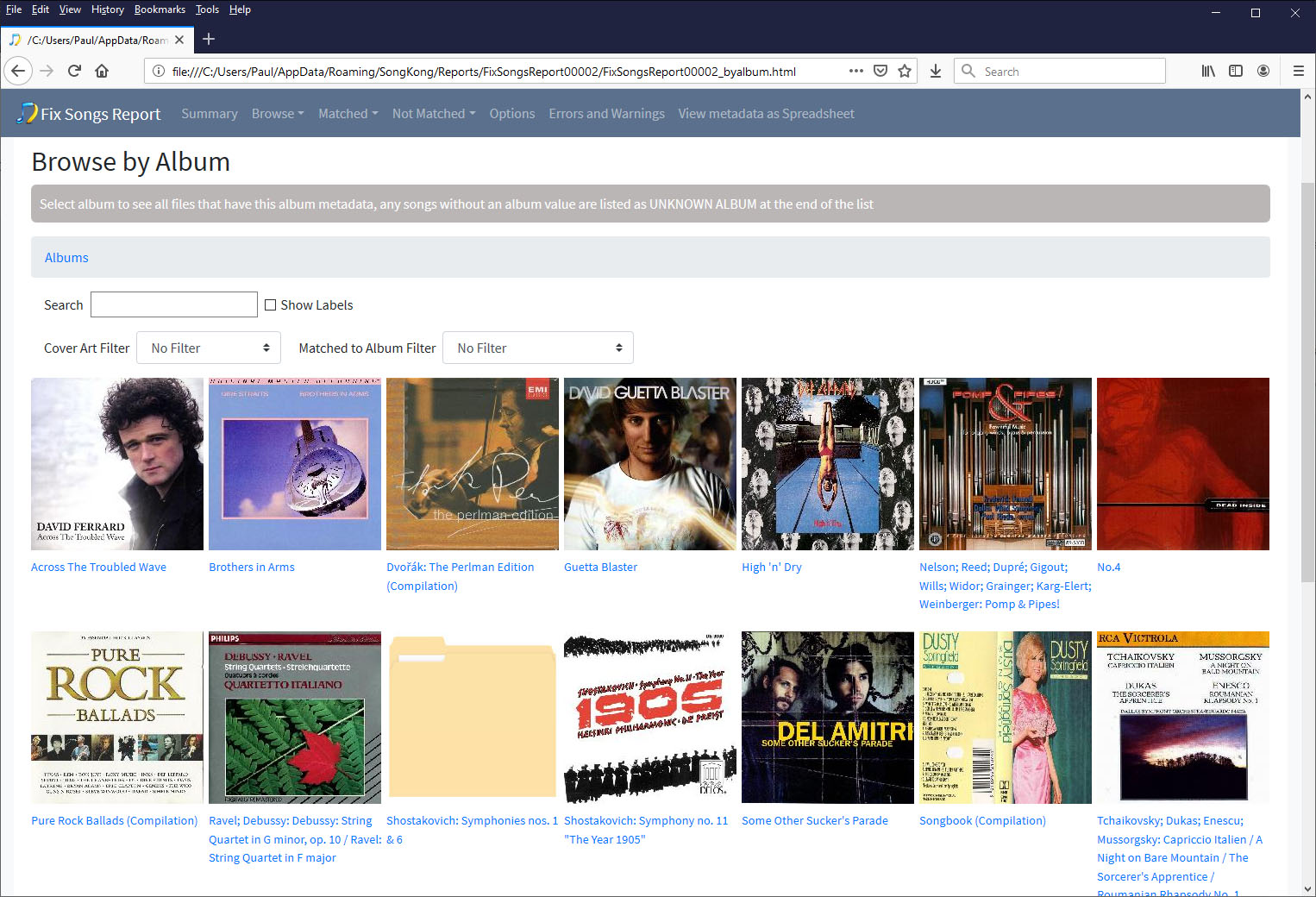This screenshot has width=1316, height=897.
Task: Open the Help menu
Action: pos(240,9)
